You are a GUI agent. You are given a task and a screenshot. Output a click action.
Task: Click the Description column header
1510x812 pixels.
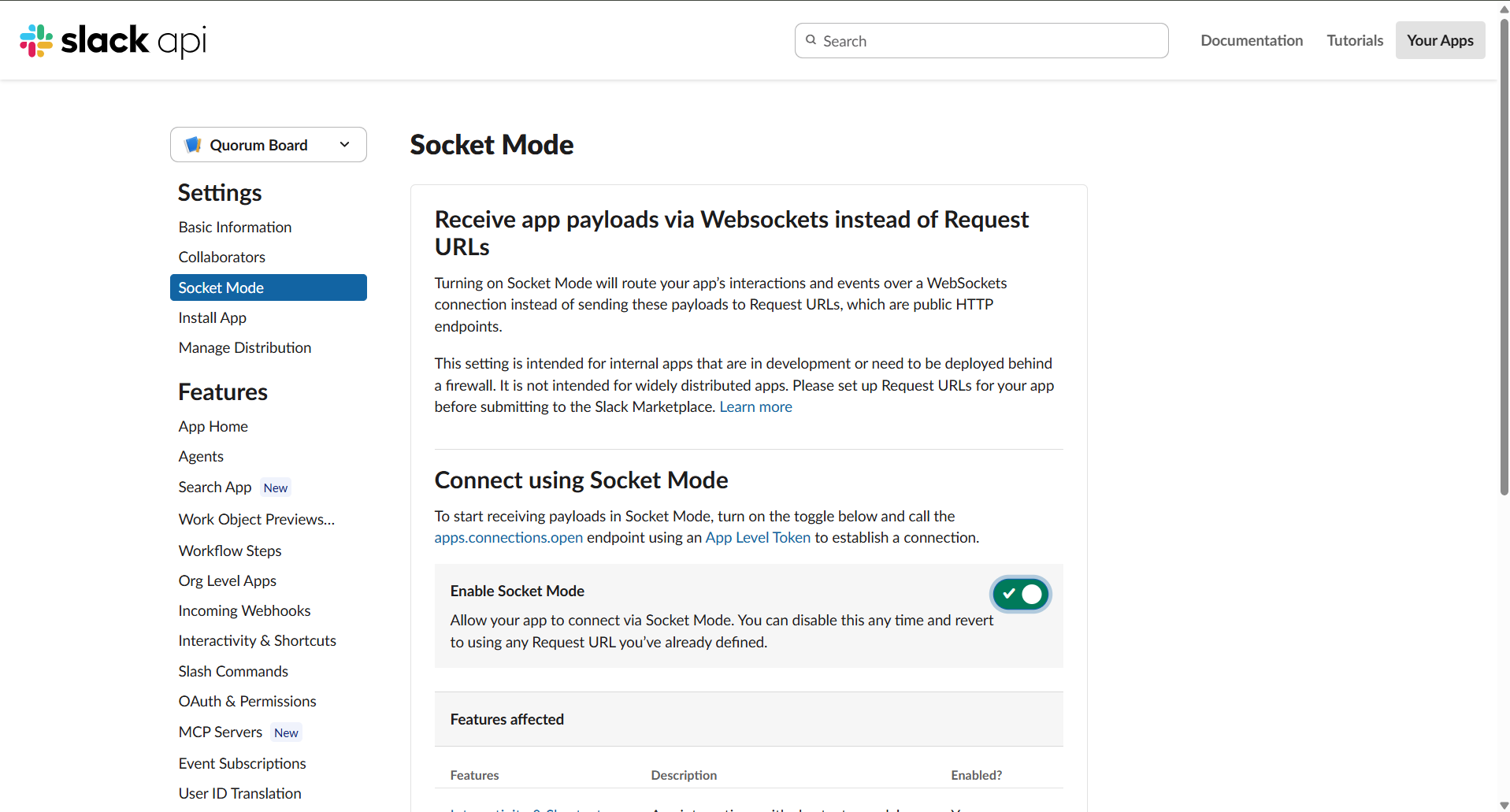point(684,775)
